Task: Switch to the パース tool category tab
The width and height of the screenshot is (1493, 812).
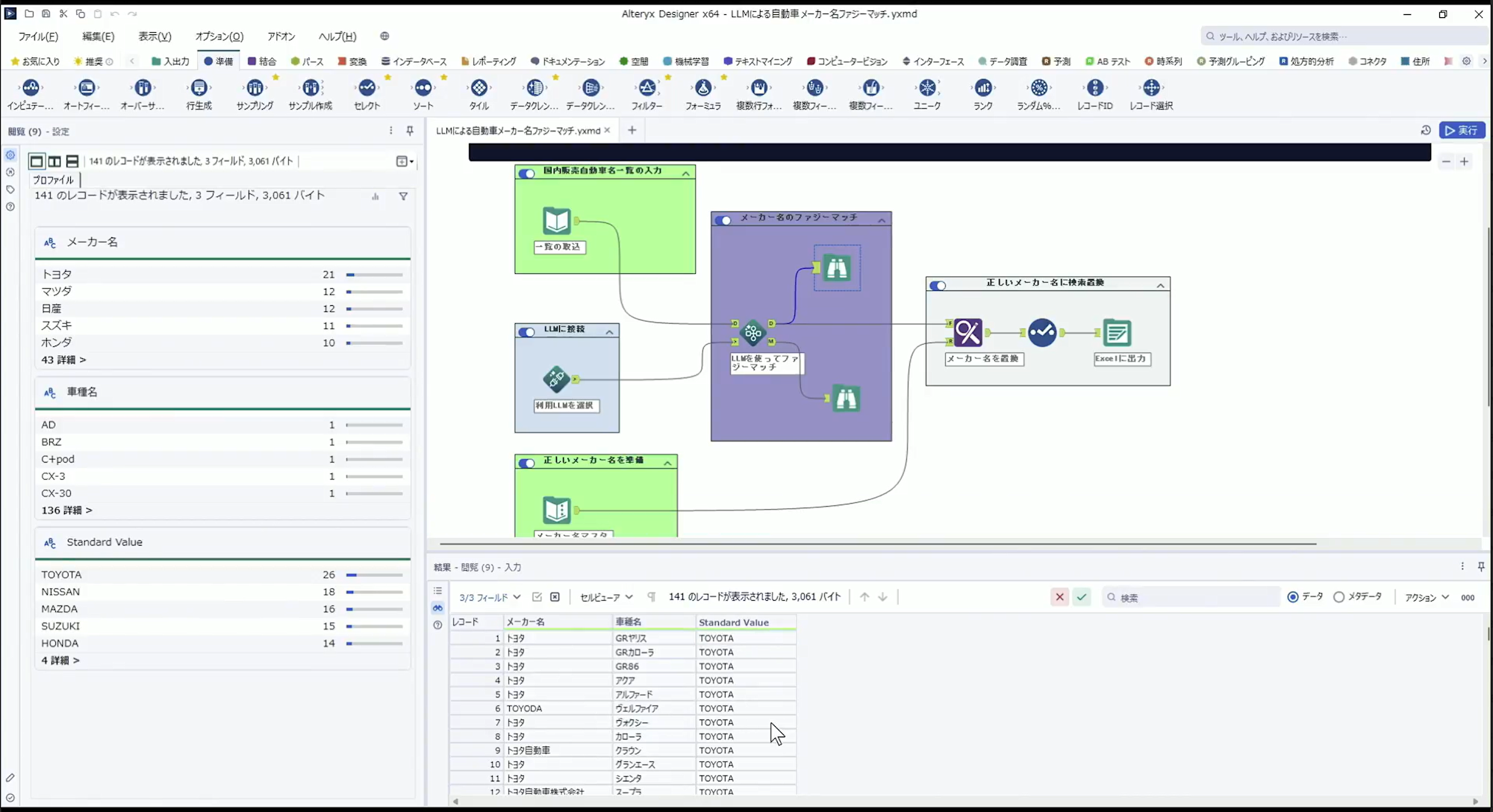Action: pyautogui.click(x=307, y=61)
